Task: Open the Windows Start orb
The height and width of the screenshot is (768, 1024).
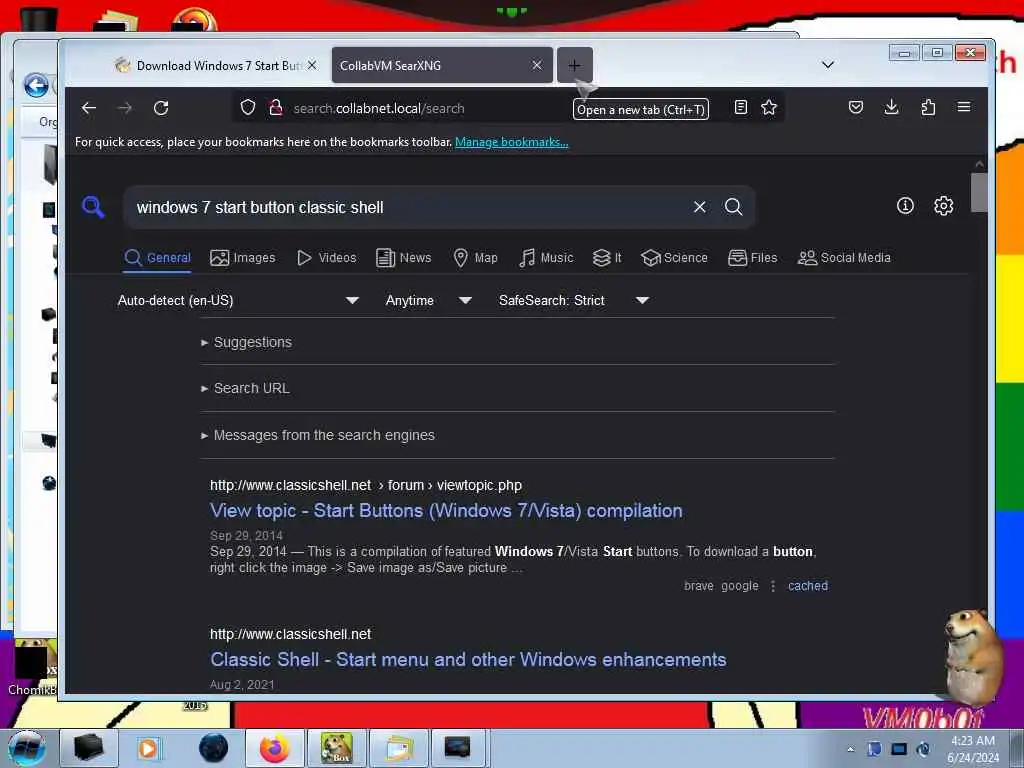Action: [27, 748]
